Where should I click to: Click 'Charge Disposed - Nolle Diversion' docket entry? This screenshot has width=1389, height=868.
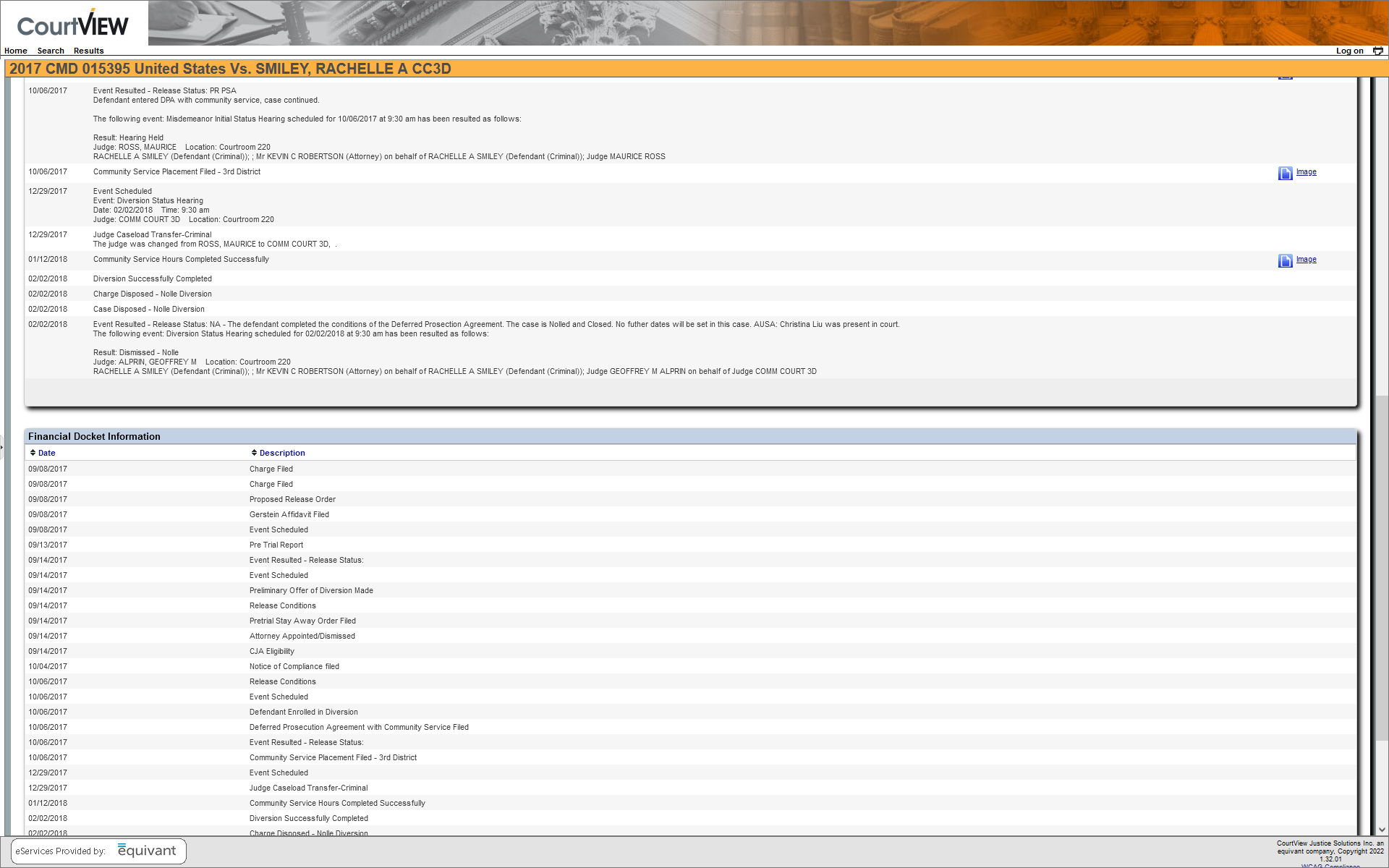(152, 294)
